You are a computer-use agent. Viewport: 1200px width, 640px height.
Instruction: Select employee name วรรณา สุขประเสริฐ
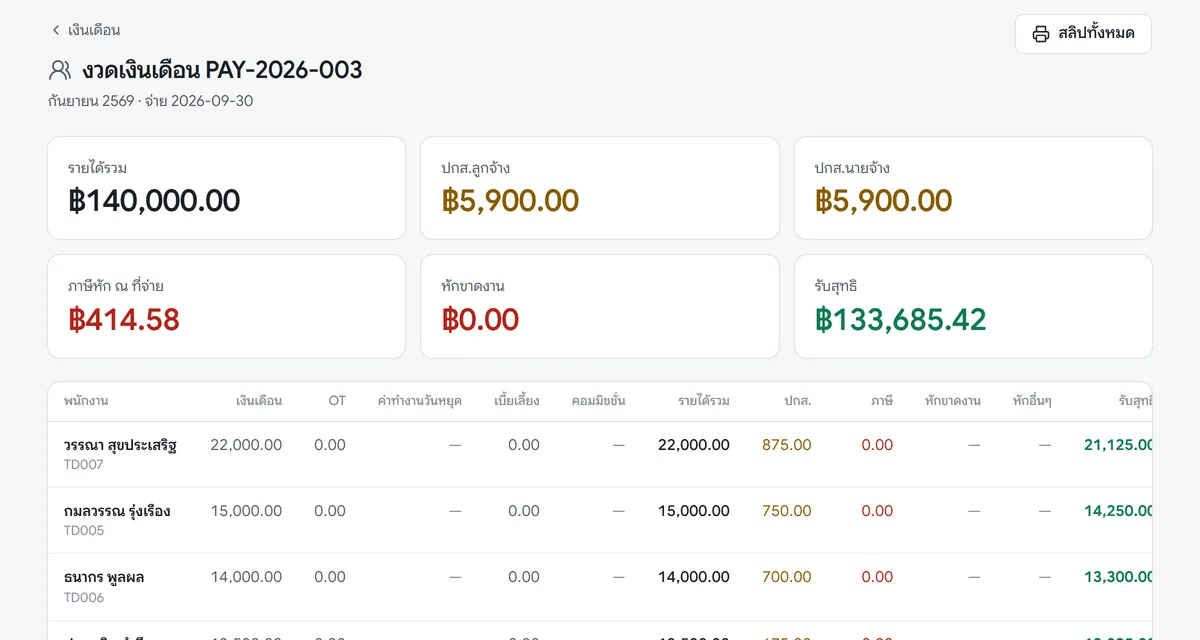point(120,445)
